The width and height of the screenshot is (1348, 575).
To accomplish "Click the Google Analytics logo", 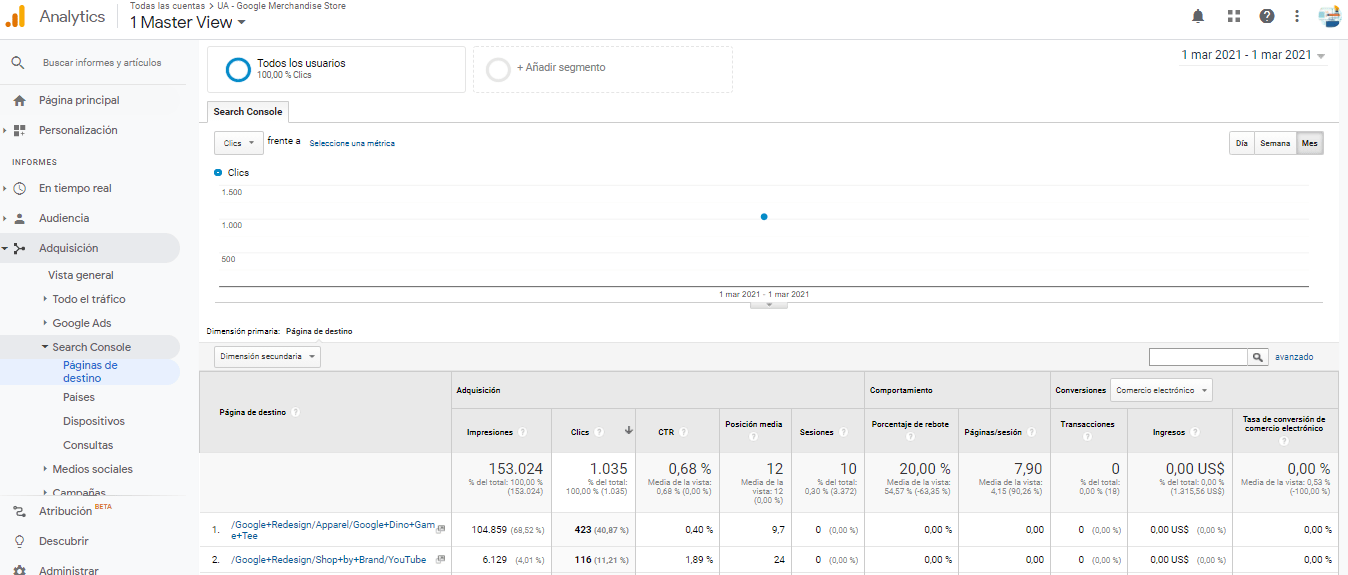I will pos(16,16).
